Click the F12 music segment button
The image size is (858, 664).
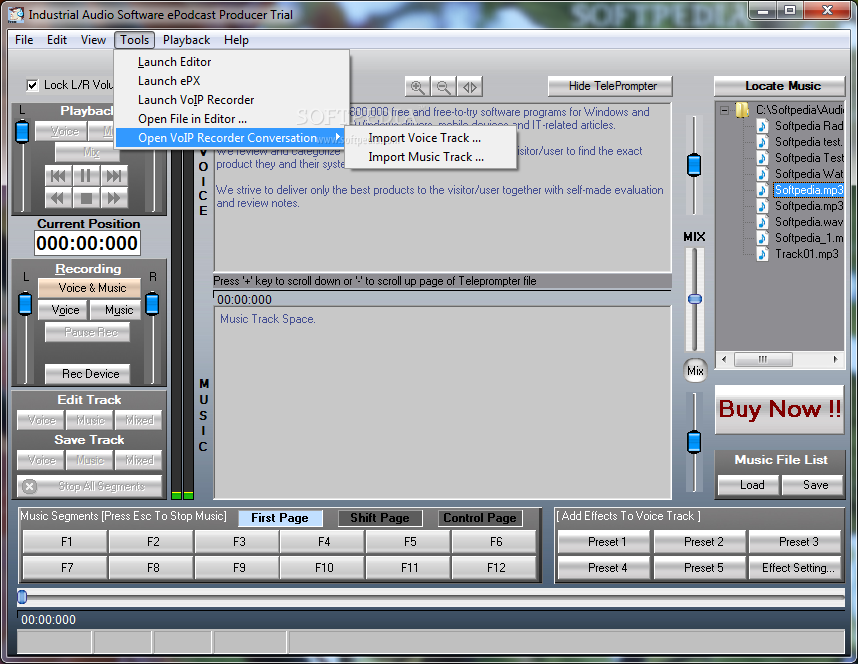(495, 568)
